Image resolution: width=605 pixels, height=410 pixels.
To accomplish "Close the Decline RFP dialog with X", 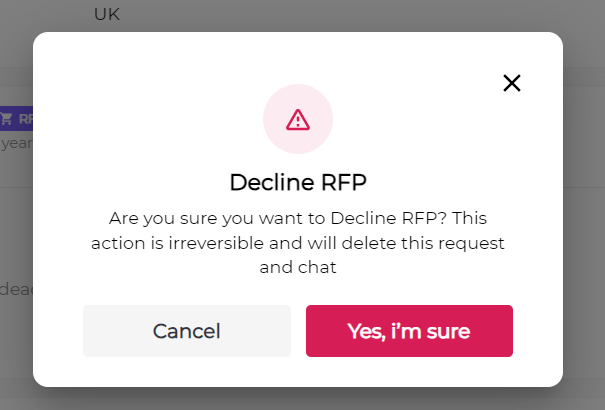I will tap(512, 83).
